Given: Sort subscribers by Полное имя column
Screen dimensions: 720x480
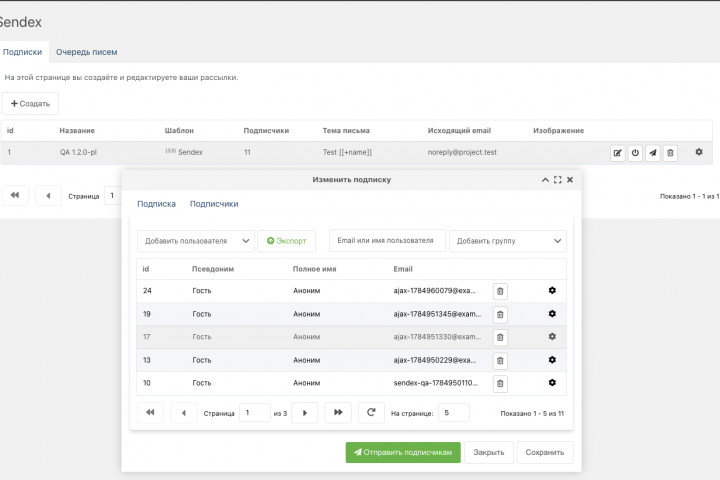Looking at the screenshot, I should tap(315, 269).
